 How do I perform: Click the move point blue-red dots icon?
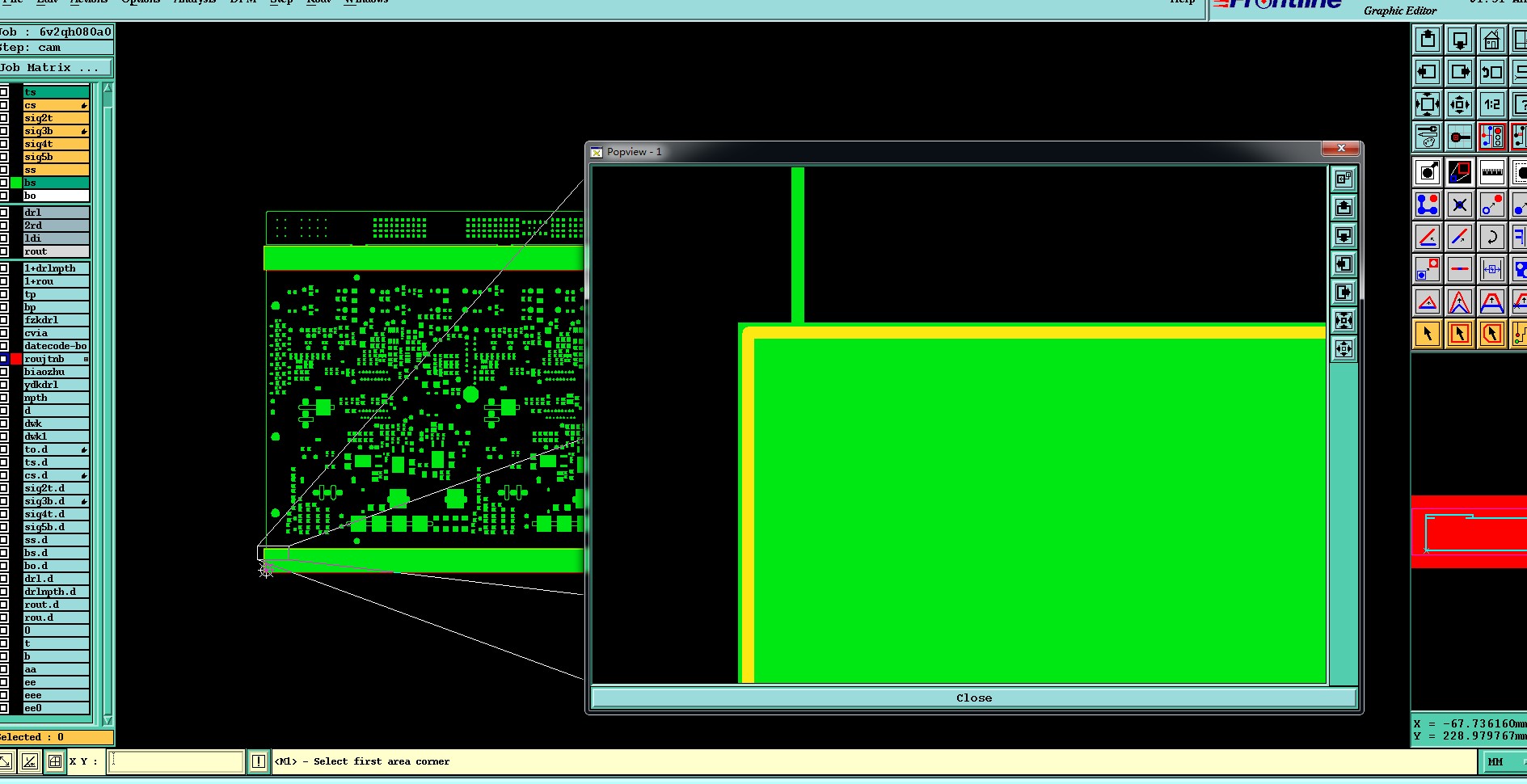(1492, 204)
